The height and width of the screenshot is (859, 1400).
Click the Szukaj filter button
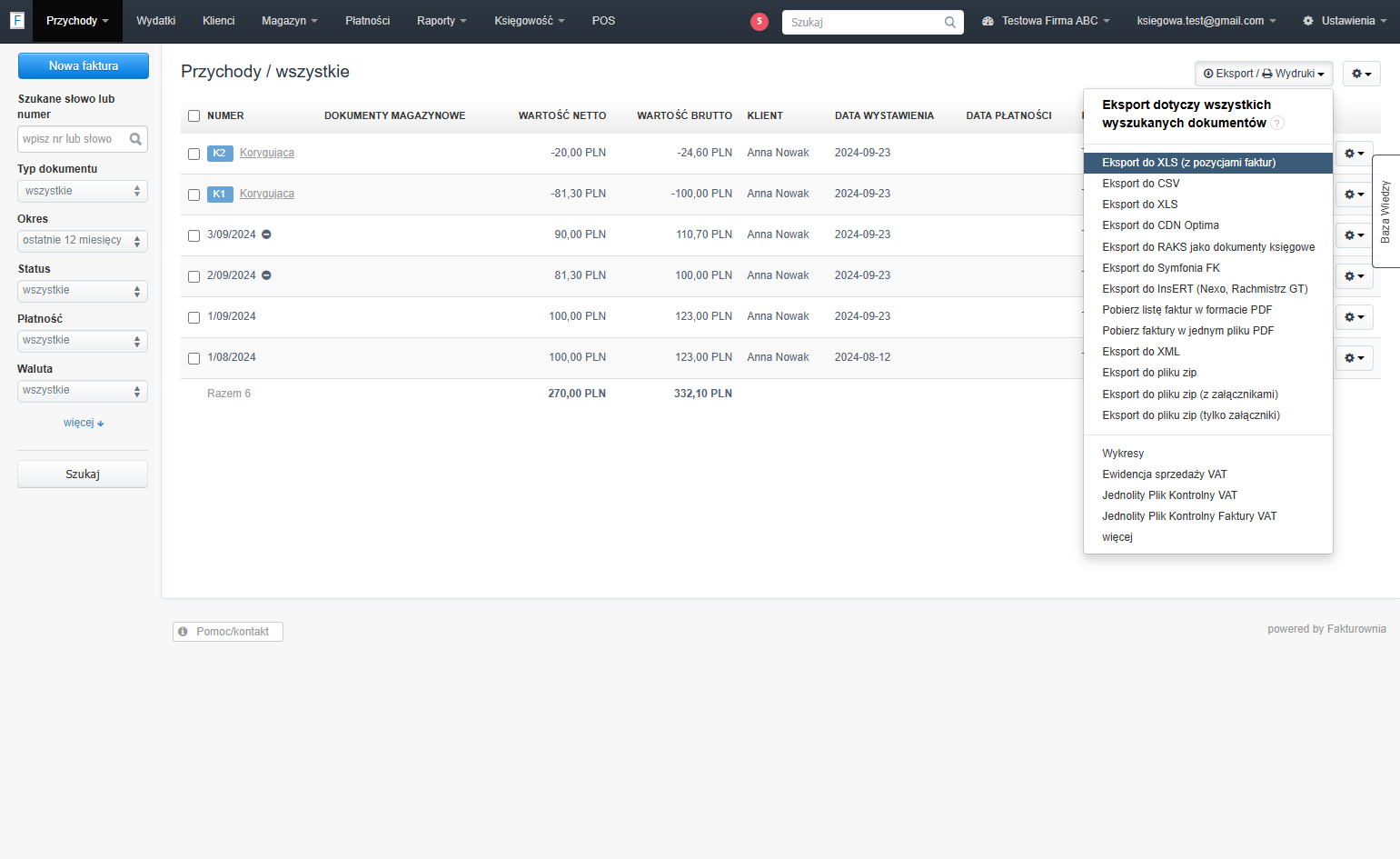tap(83, 474)
